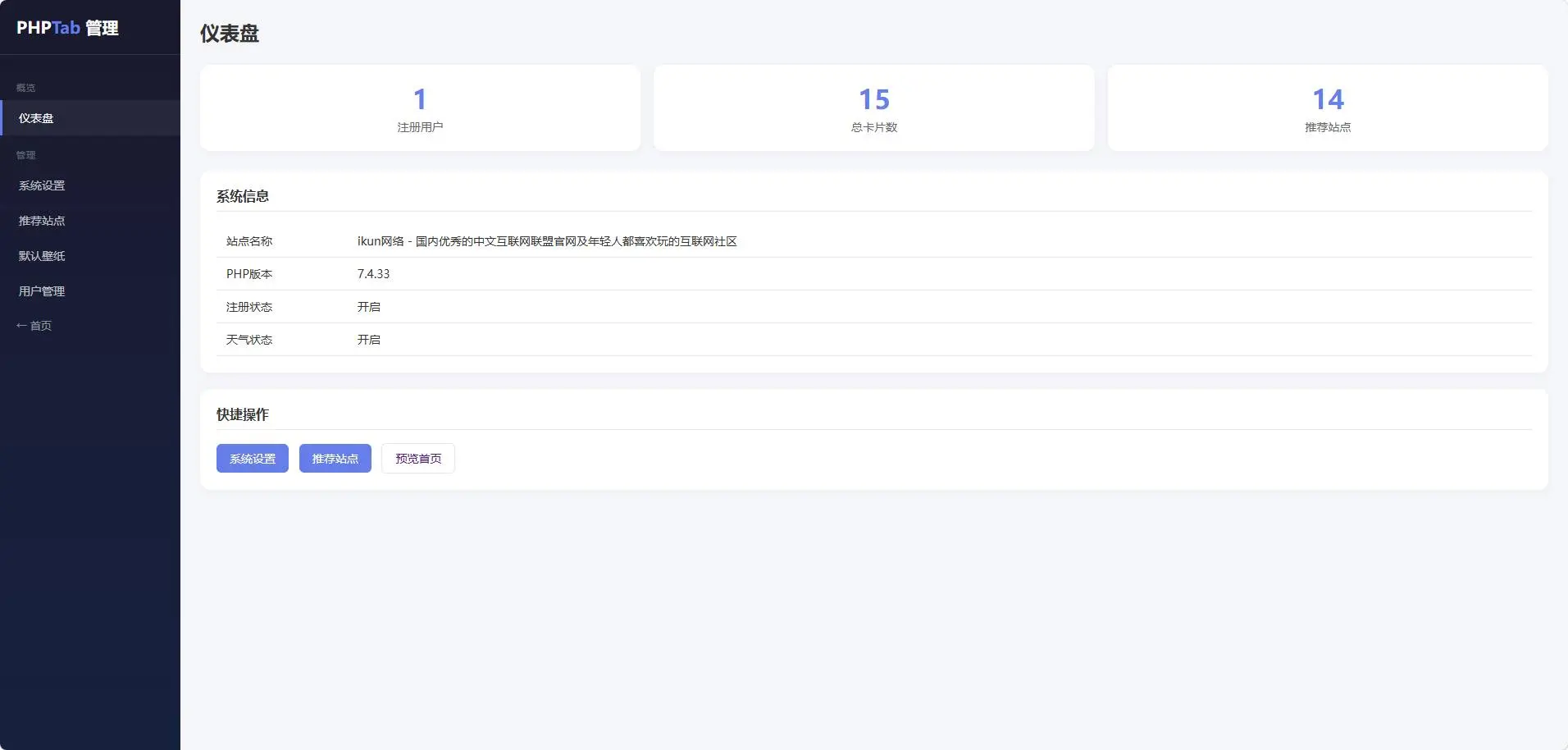The width and height of the screenshot is (1568, 750).
Task: Click the 推荐站点 stat card showing 14
Action: click(x=1328, y=107)
